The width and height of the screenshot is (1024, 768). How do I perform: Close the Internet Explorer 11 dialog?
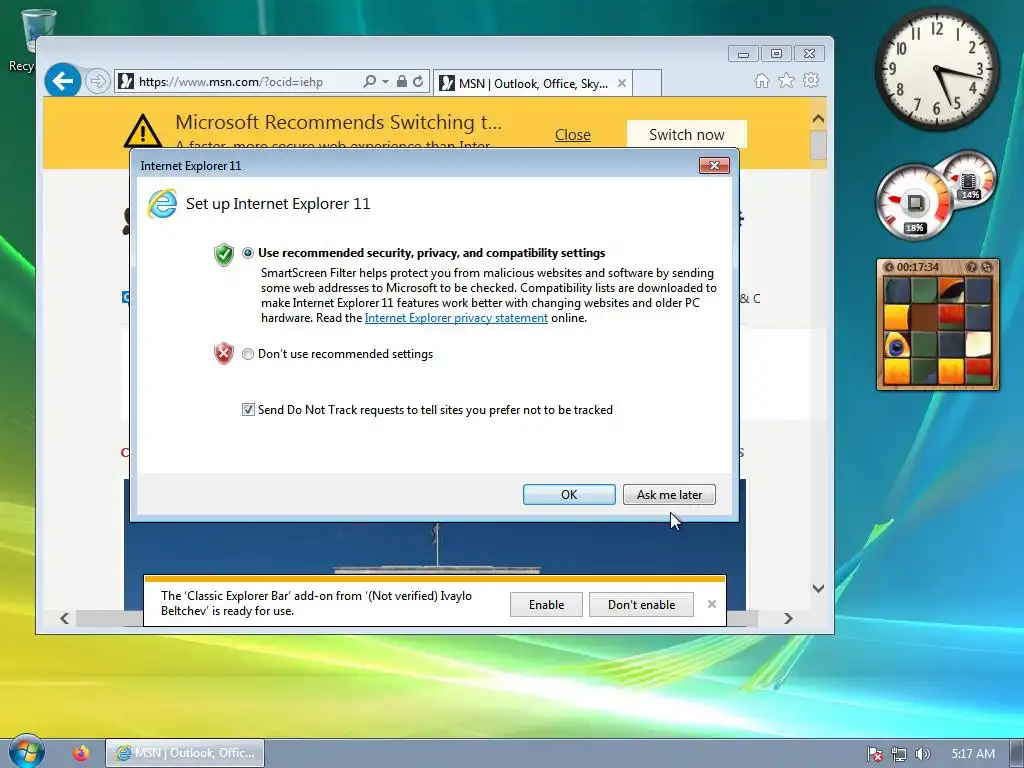[714, 166]
